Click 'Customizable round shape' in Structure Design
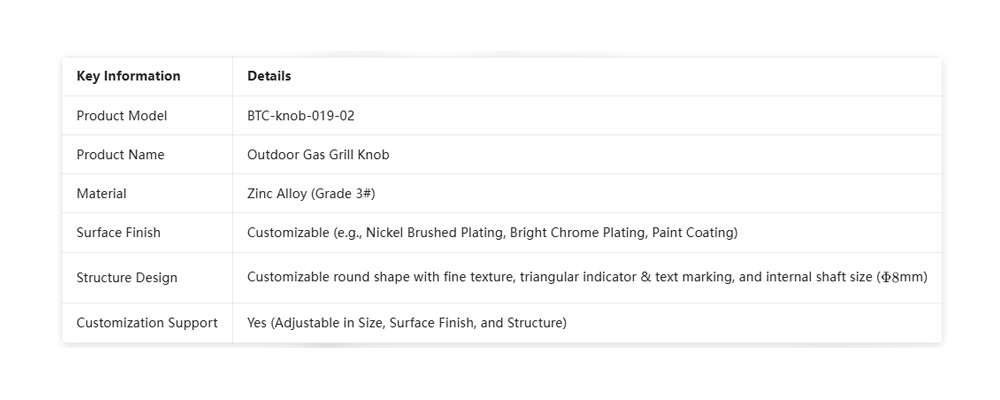This screenshot has height=400, width=1000. [x=329, y=277]
